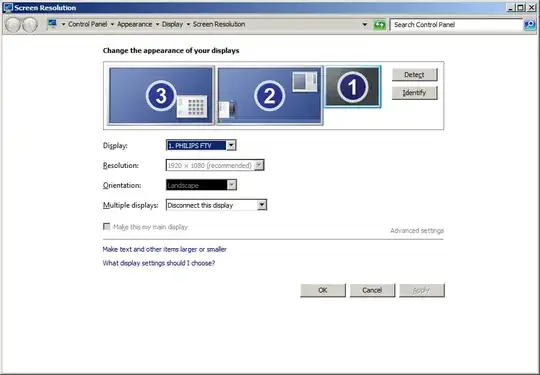The image size is (540, 375).
Task: Click in Search Control Panel field
Action: (456, 25)
